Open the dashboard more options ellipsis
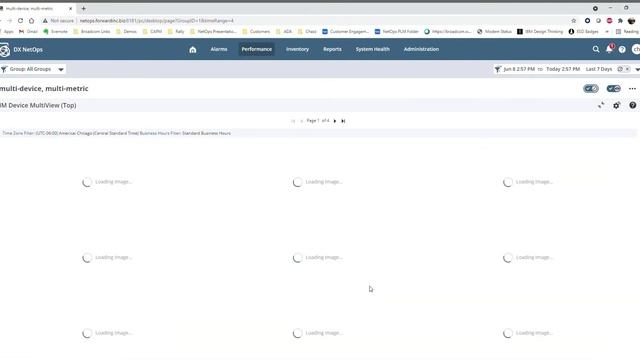Screen dimensions: 640x360 (632, 89)
